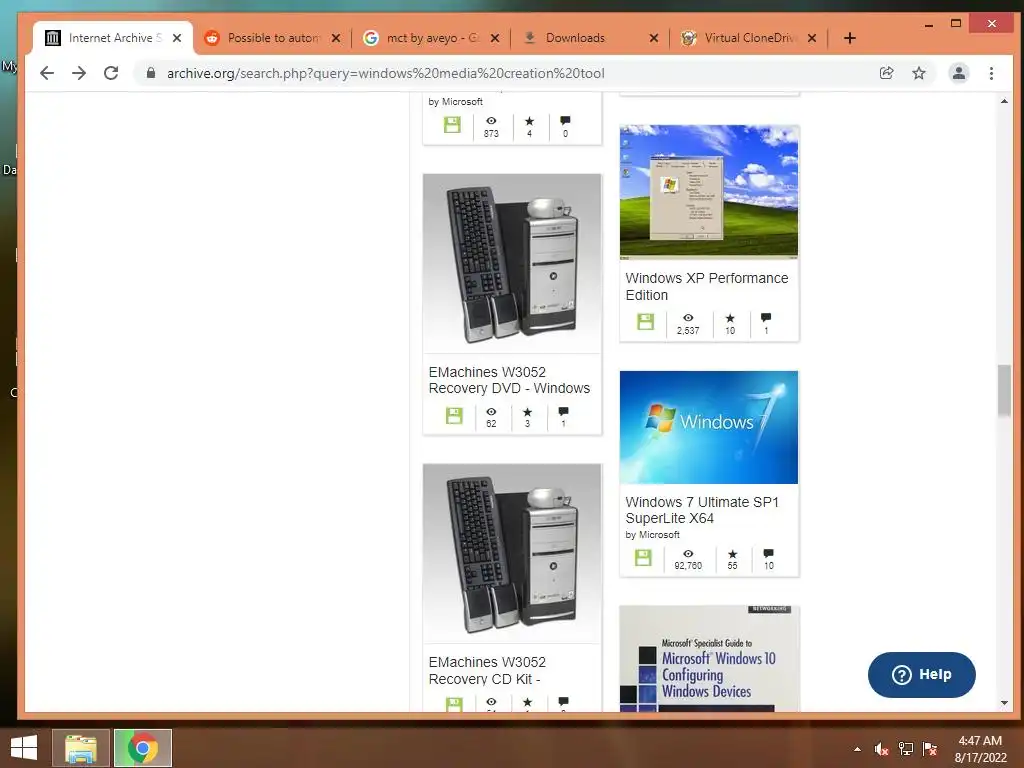Open the Chrome profile avatar

tap(959, 73)
